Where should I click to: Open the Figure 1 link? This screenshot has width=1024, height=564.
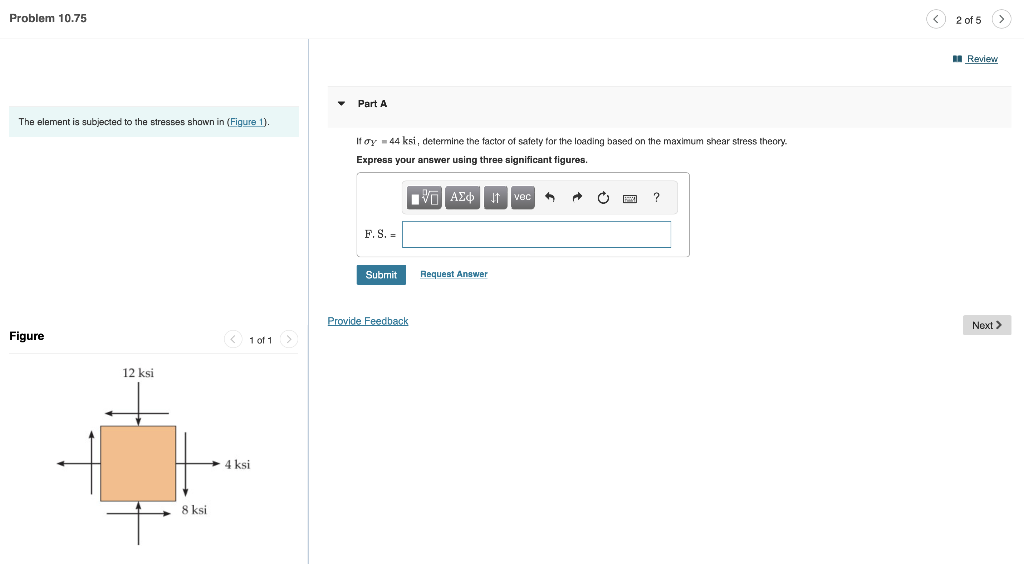246,122
